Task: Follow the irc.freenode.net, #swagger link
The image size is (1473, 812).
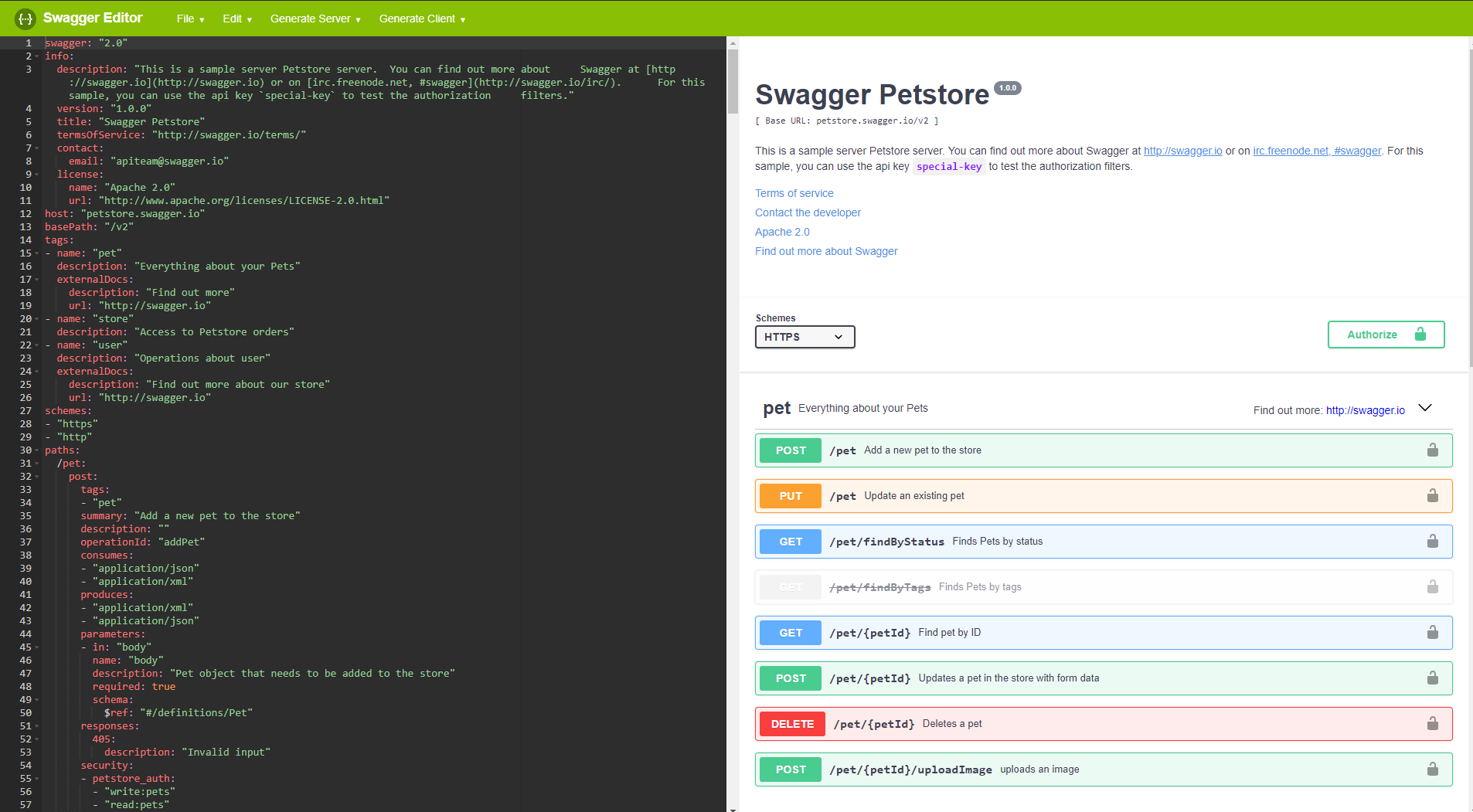Action: [1317, 151]
